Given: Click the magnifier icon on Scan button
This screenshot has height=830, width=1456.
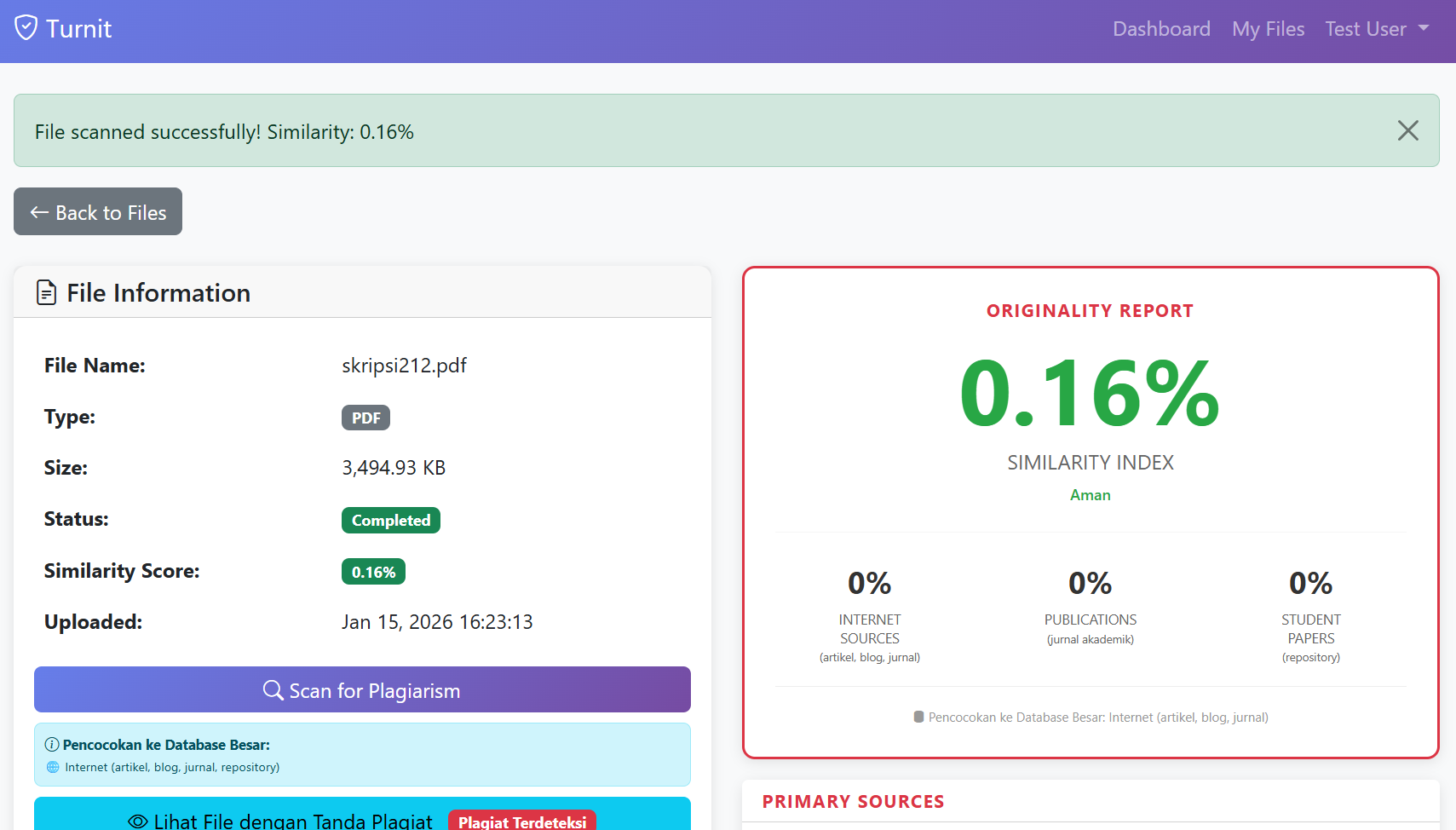Looking at the screenshot, I should [x=273, y=690].
